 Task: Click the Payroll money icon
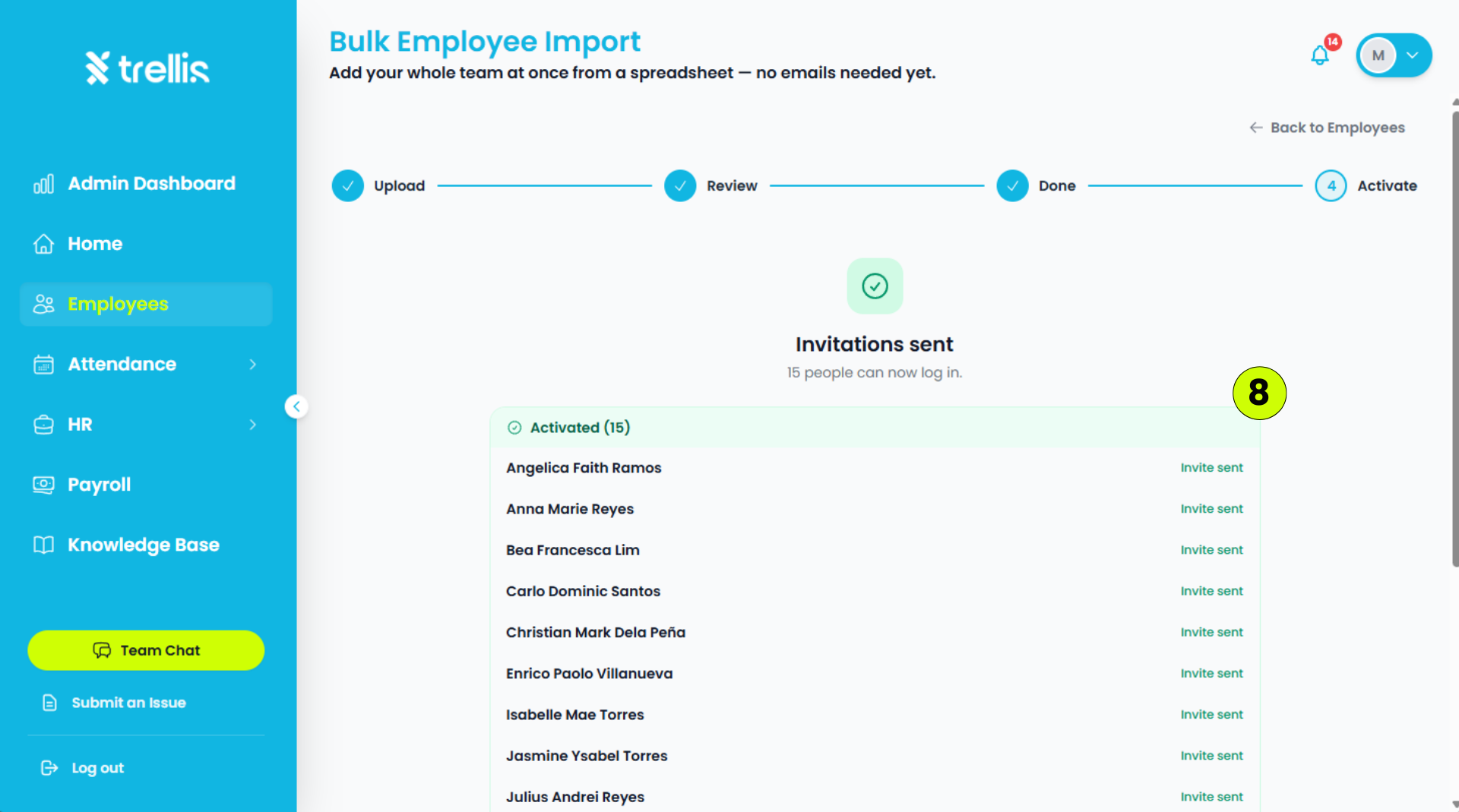43,485
